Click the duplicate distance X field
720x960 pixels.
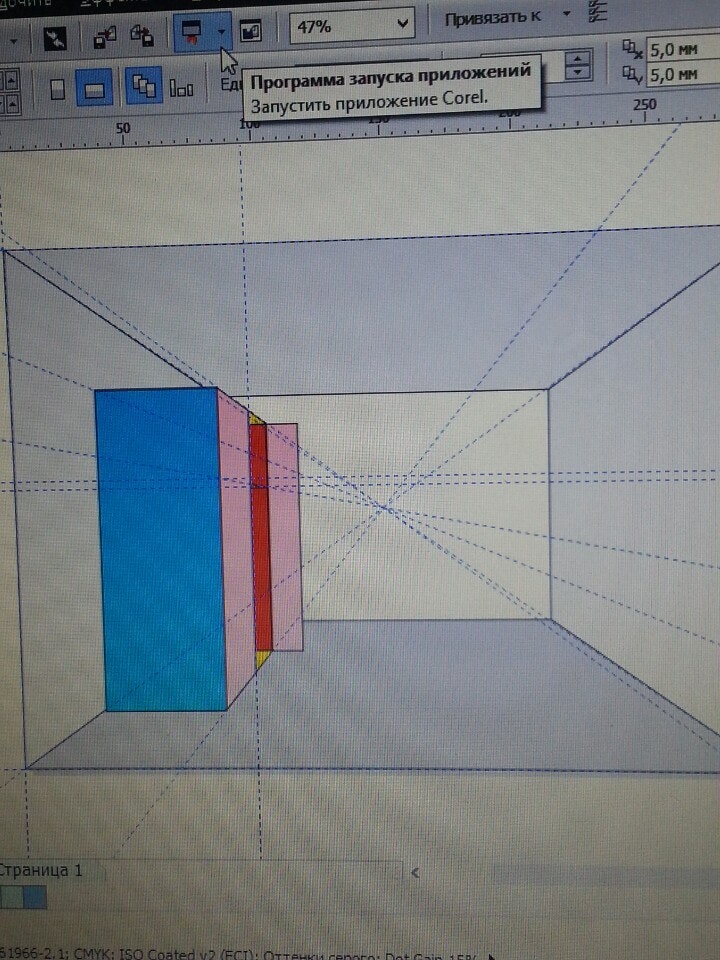tap(683, 49)
